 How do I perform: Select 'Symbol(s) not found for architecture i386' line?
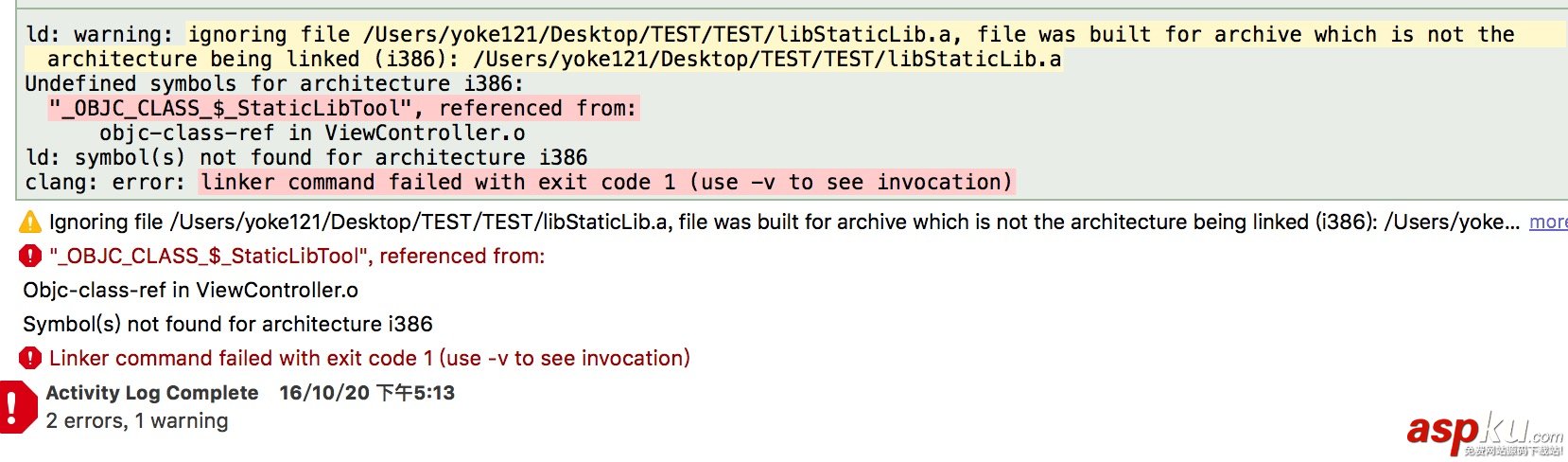click(227, 324)
